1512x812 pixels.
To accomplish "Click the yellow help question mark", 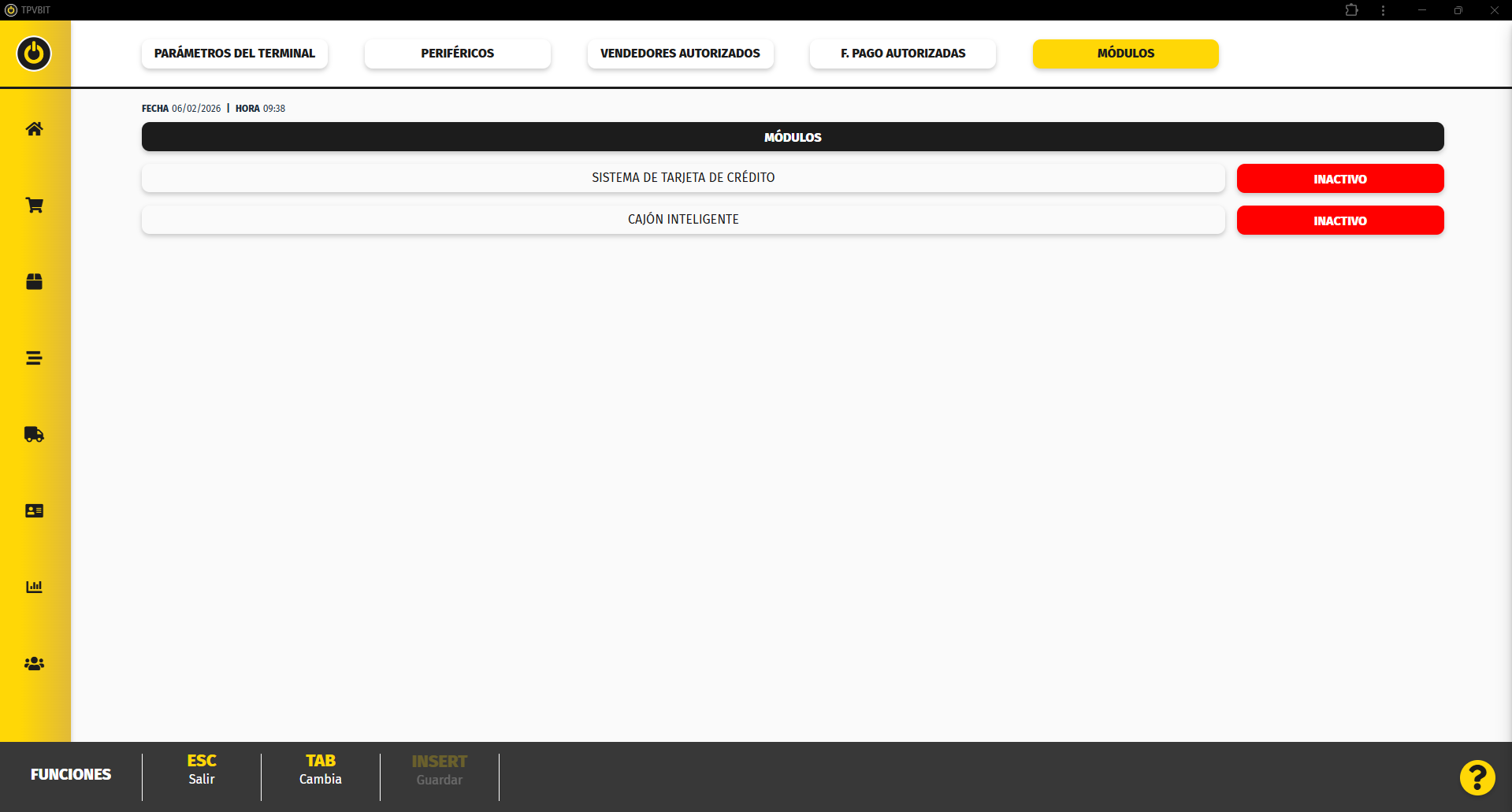I will coord(1477,778).
